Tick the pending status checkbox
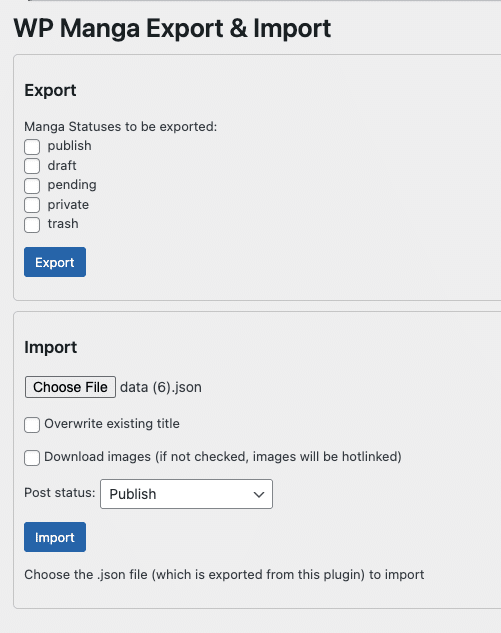The image size is (501, 633). tap(32, 186)
